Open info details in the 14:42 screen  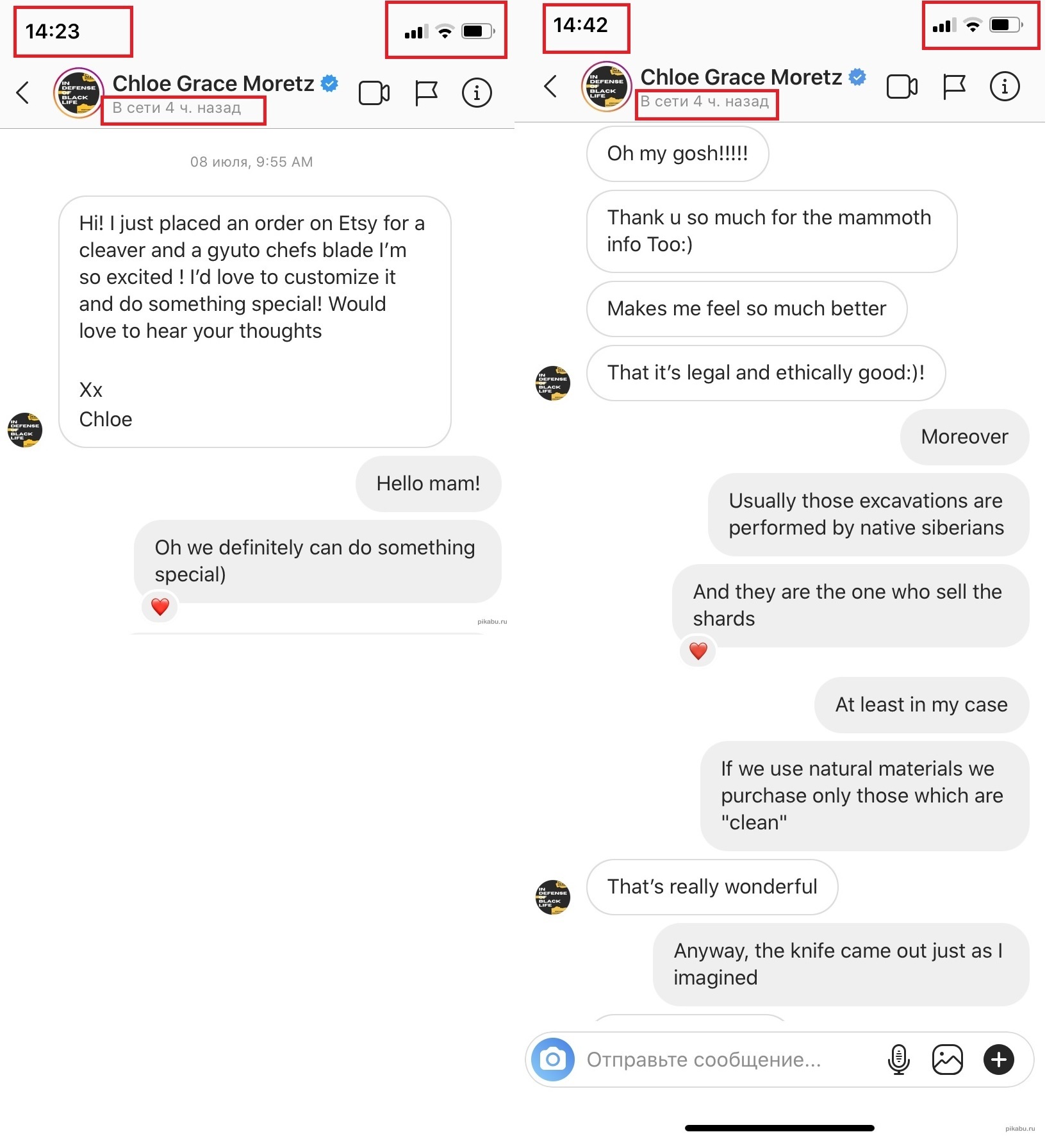click(1004, 87)
